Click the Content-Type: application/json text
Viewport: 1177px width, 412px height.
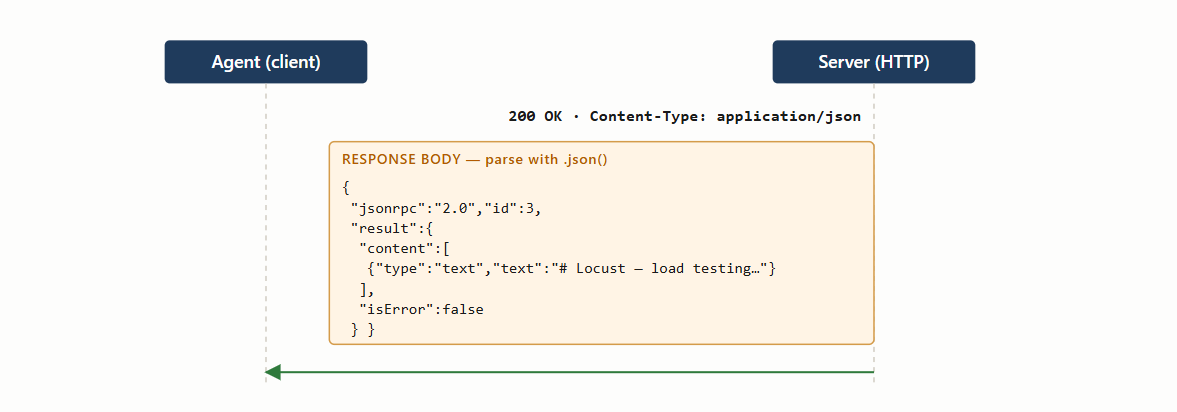725,116
